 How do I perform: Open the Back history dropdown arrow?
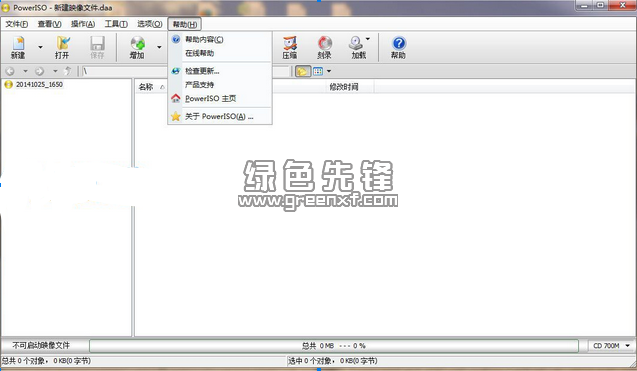click(x=25, y=71)
